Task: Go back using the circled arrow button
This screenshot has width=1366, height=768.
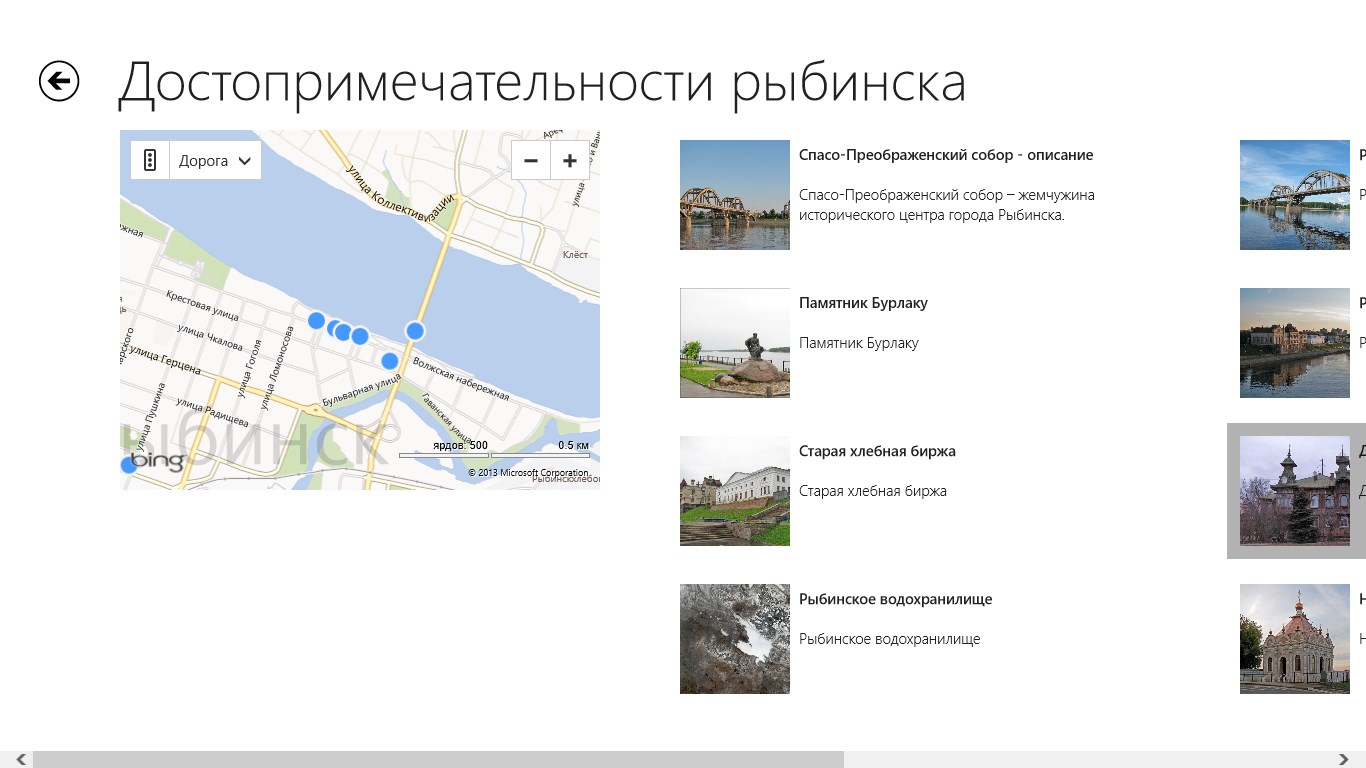Action: click(x=59, y=81)
